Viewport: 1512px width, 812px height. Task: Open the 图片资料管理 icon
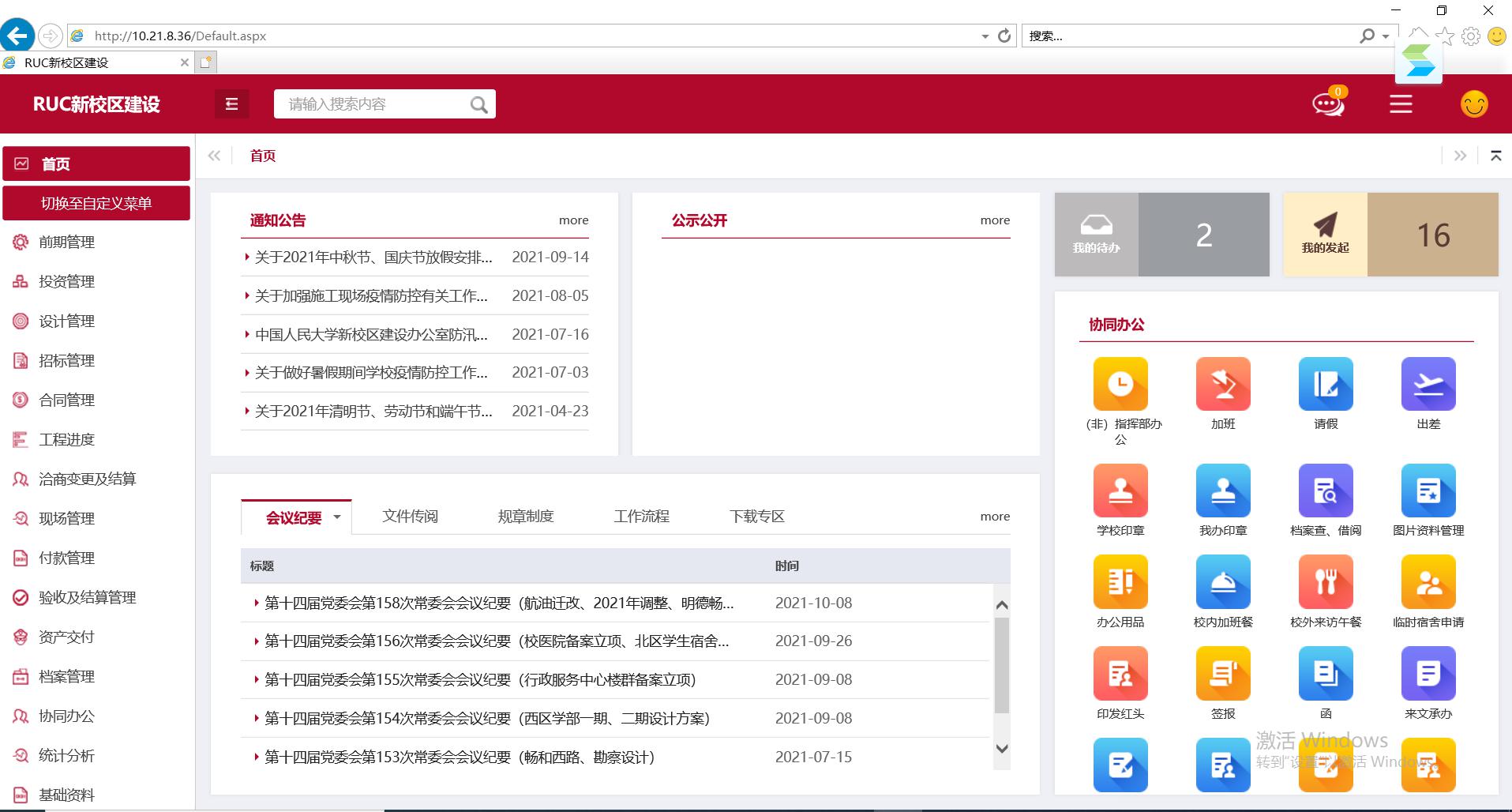(1428, 491)
